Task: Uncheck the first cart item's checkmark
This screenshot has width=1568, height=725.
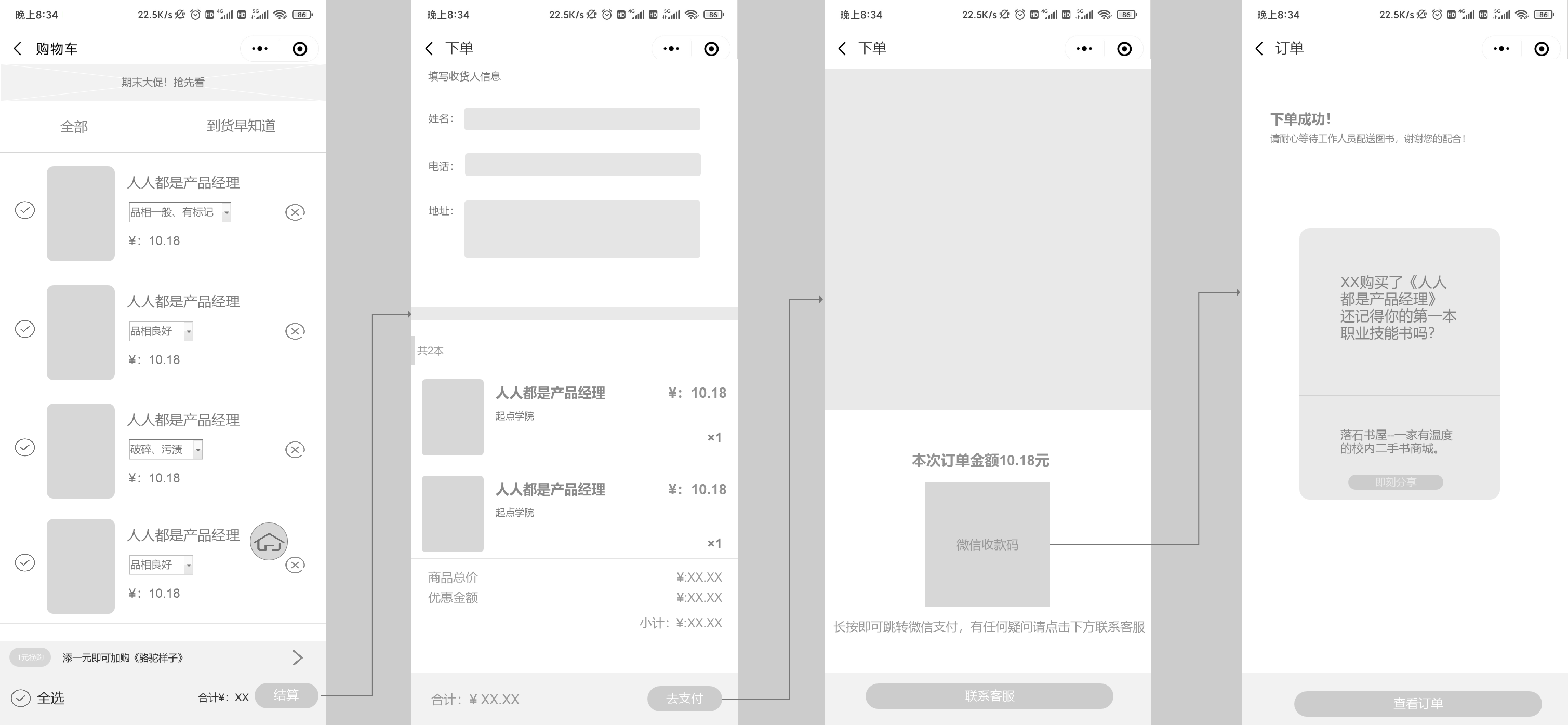Action: tap(25, 210)
